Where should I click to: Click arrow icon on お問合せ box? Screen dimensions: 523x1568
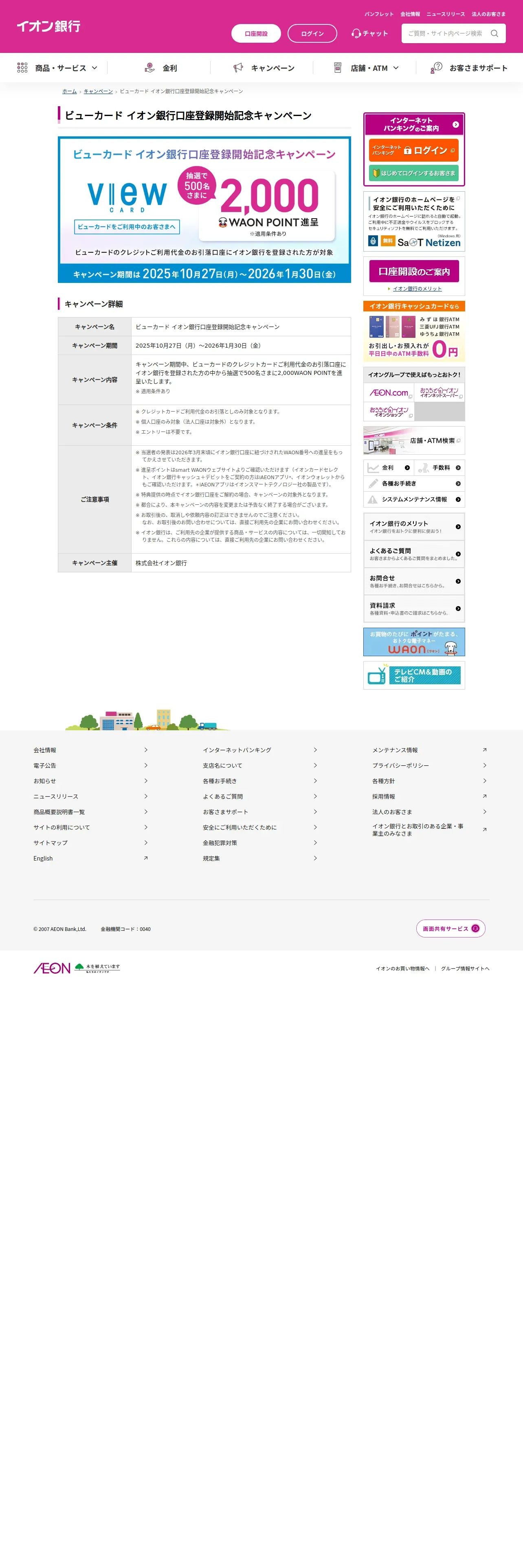point(458,581)
